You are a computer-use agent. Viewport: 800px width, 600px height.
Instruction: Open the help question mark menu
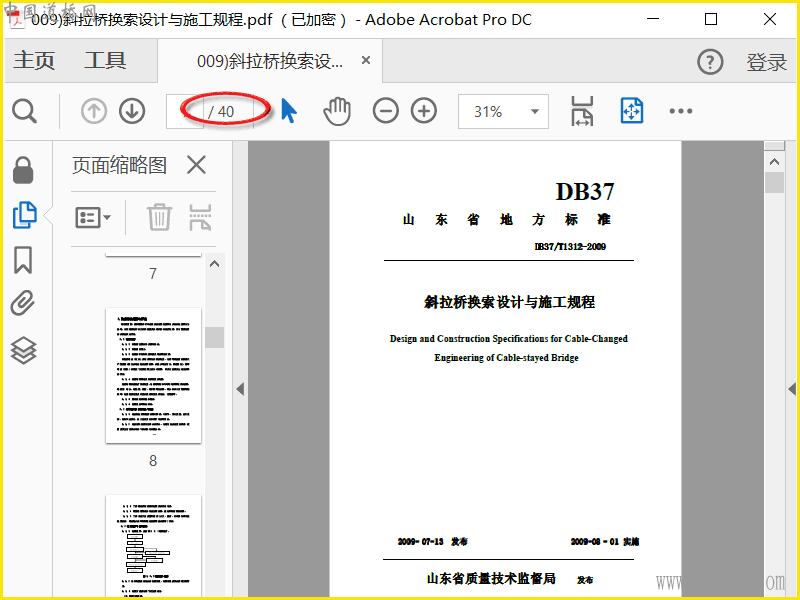click(710, 62)
